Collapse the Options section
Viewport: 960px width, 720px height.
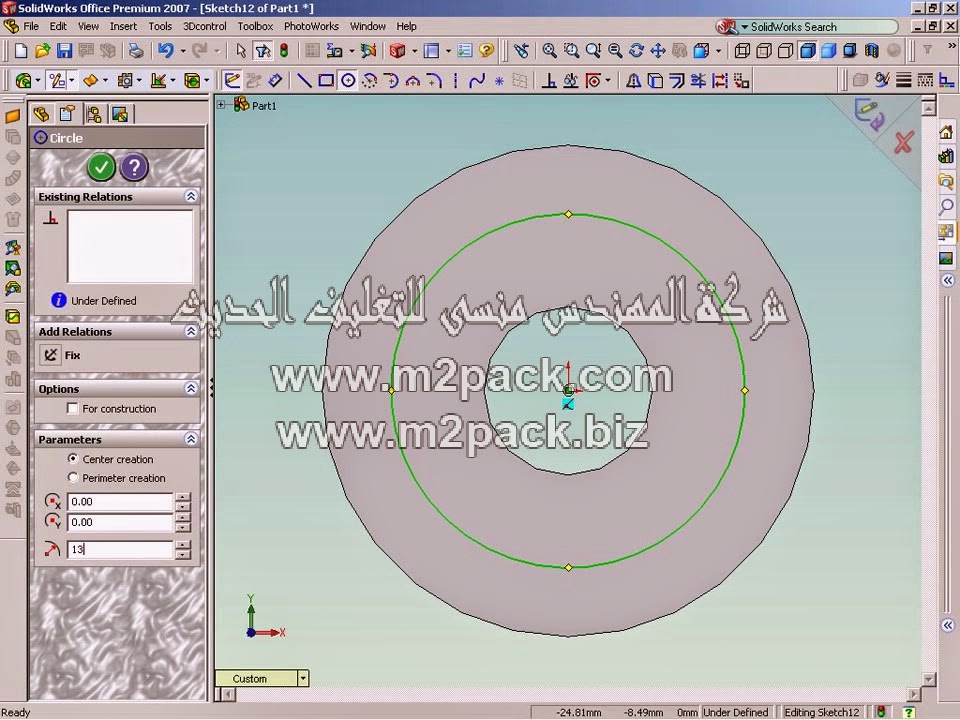pos(191,389)
